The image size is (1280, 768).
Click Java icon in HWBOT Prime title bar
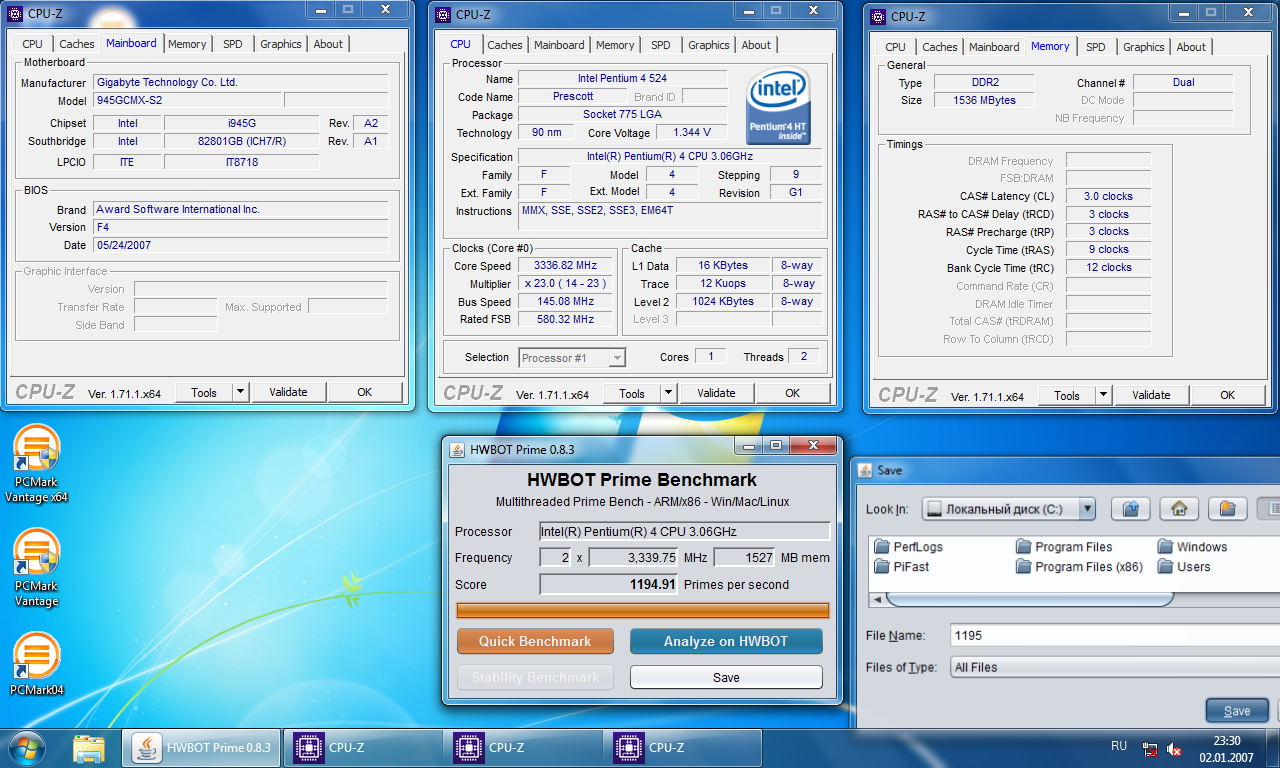[457, 449]
